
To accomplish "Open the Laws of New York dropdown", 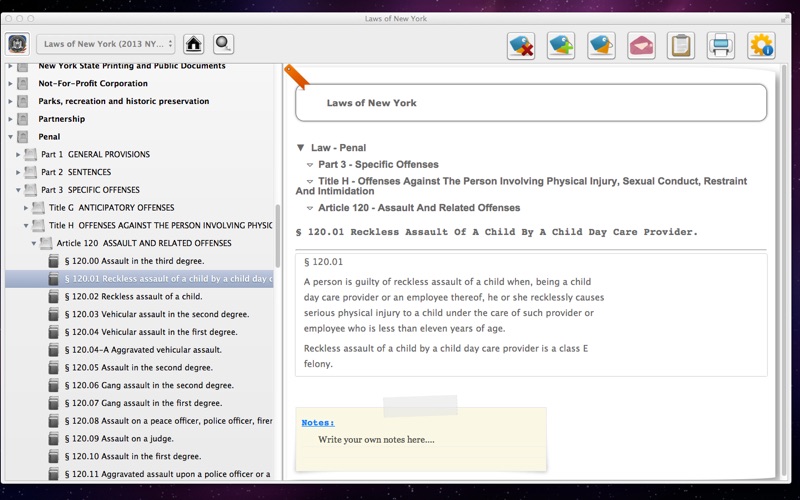I will 106,44.
